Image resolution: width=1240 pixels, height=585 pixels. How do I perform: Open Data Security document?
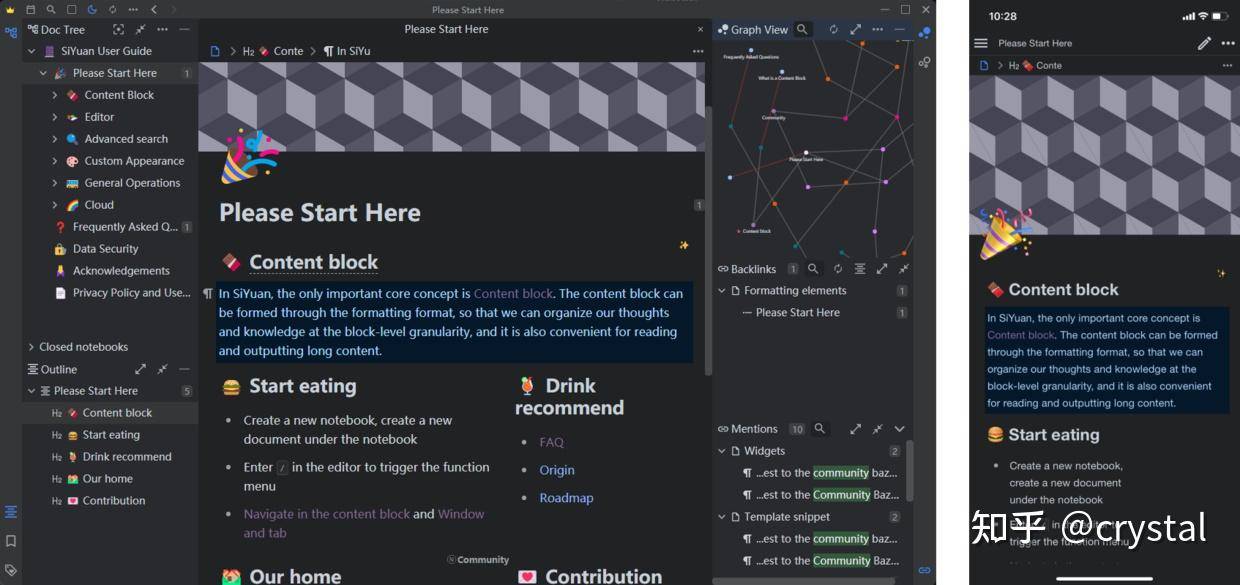pos(105,249)
